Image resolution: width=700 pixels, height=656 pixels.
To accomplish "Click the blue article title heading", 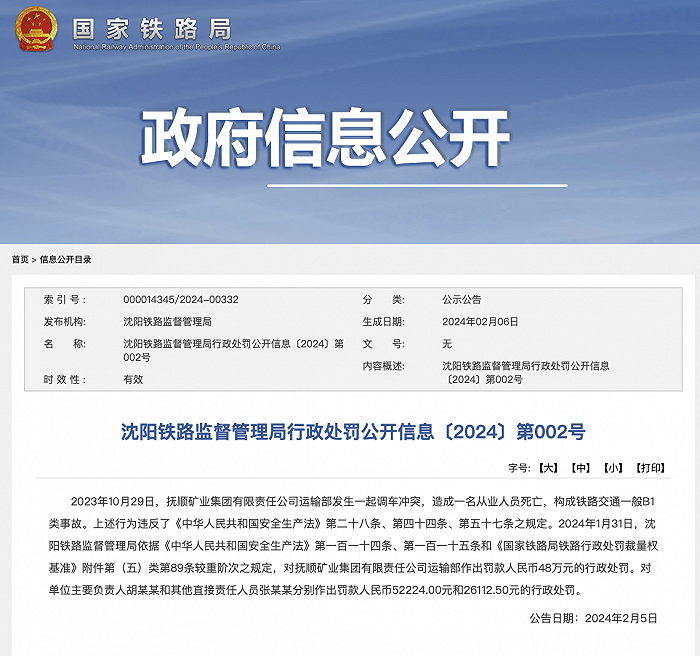I will pos(352,432).
